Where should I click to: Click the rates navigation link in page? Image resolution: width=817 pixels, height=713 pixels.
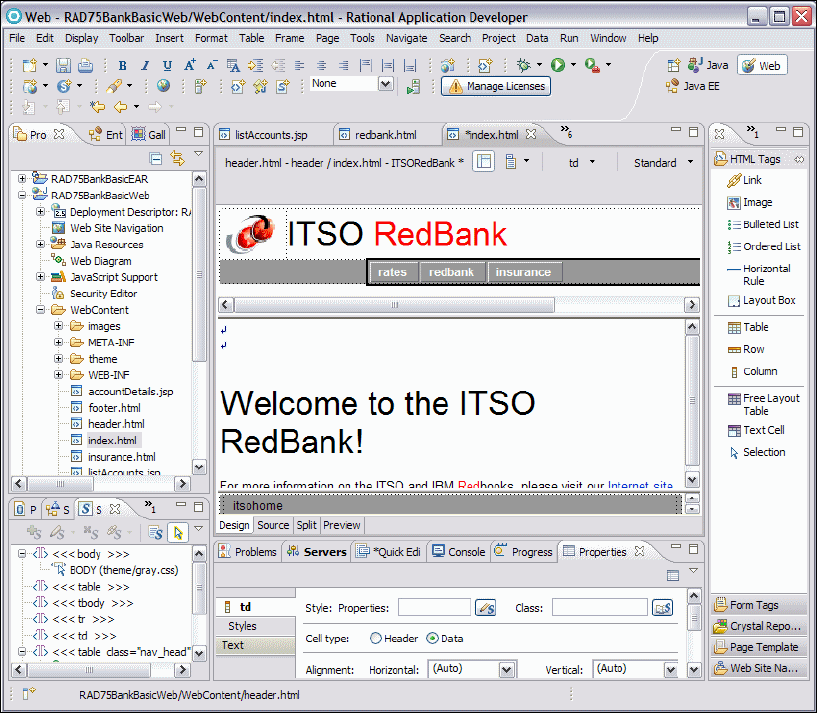point(392,272)
